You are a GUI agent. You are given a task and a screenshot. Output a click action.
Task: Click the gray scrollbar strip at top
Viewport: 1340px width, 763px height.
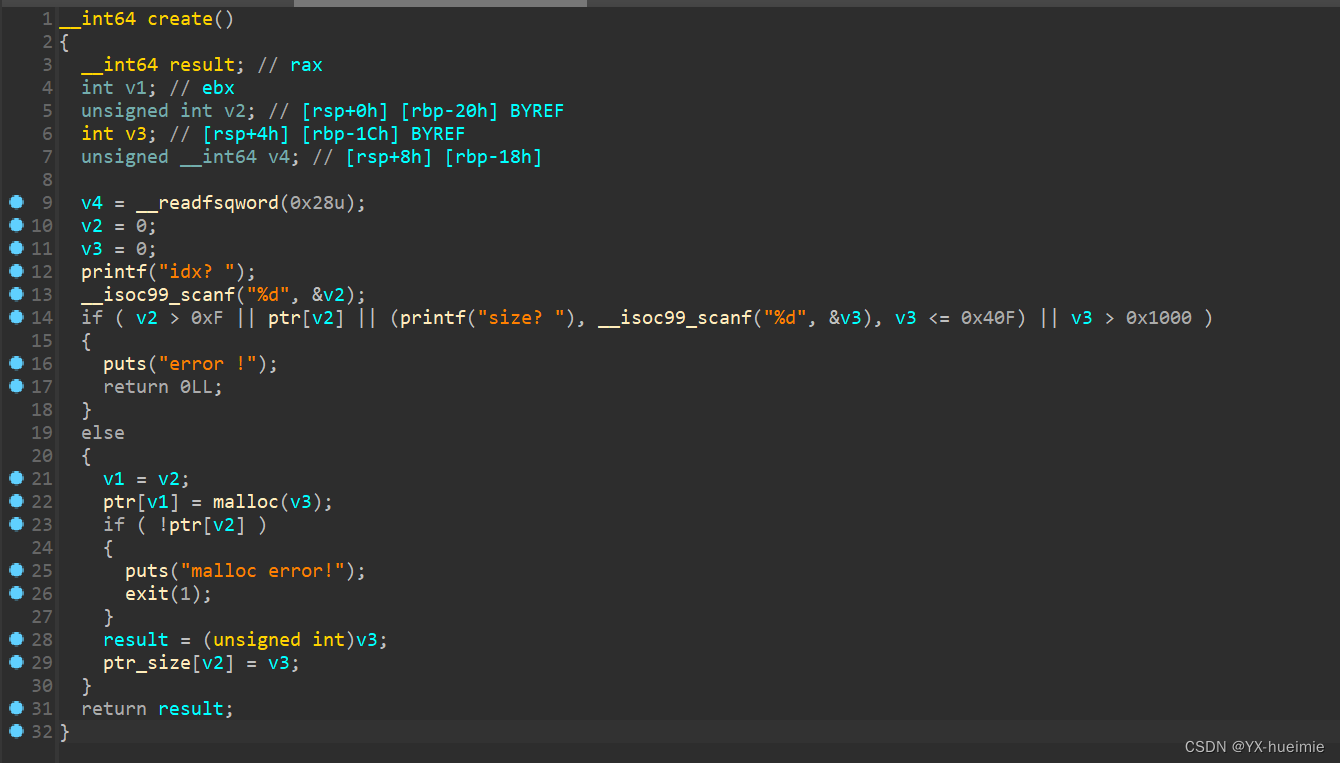[440, 3]
